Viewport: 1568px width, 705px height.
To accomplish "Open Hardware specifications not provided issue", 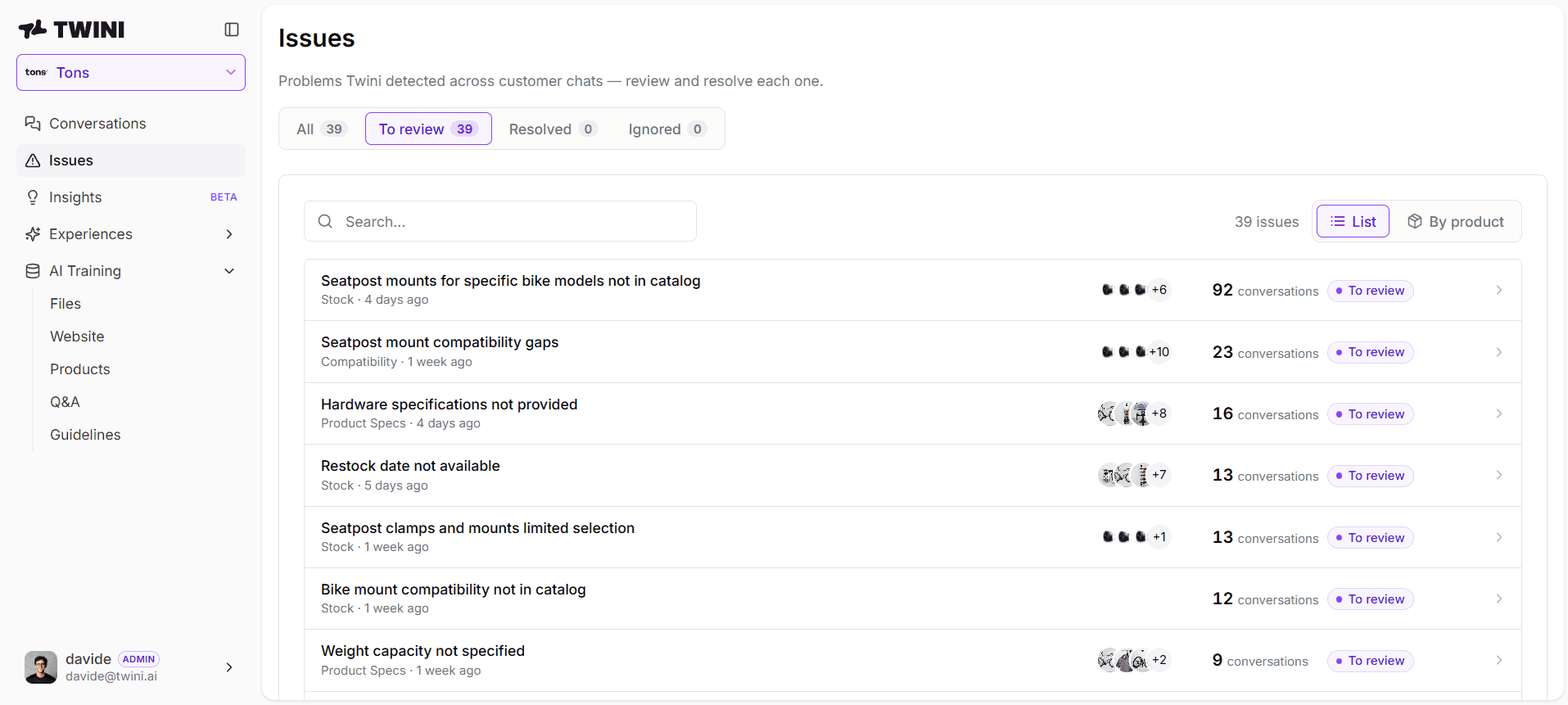I will 913,414.
